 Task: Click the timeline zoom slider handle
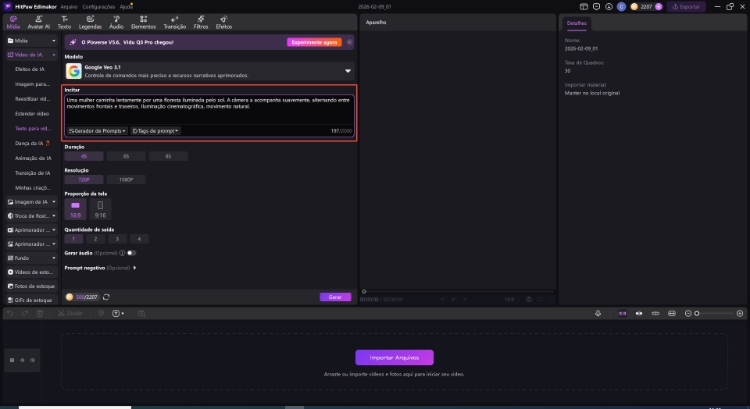pyautogui.click(x=697, y=313)
